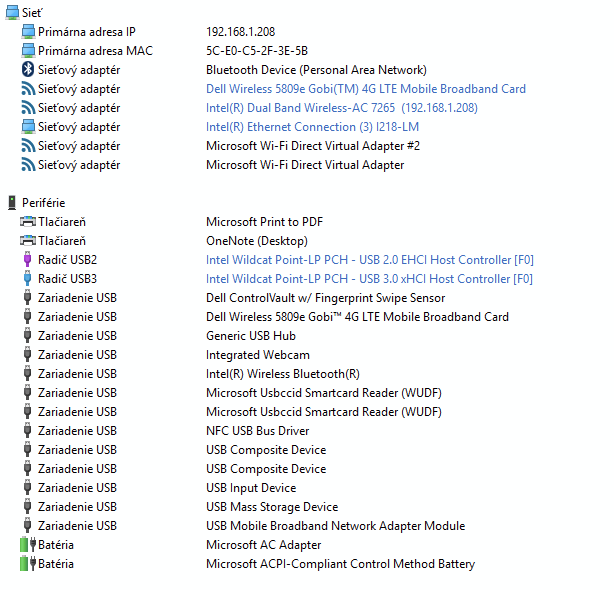Select the Periférie section heading
Image resolution: width=614 pixels, height=590 pixels.
coord(43,203)
